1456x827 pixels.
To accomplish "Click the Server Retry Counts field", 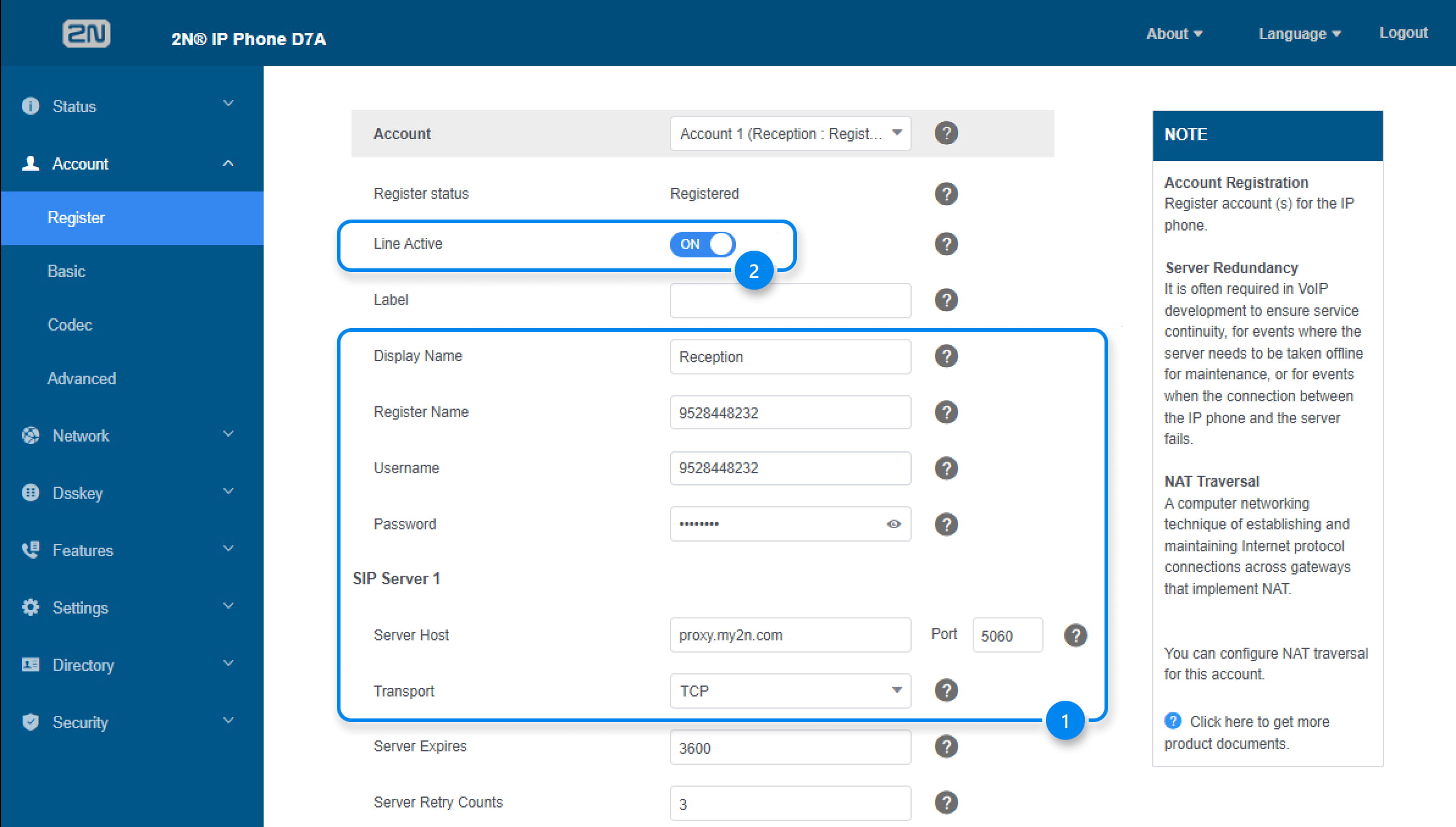I will point(790,803).
